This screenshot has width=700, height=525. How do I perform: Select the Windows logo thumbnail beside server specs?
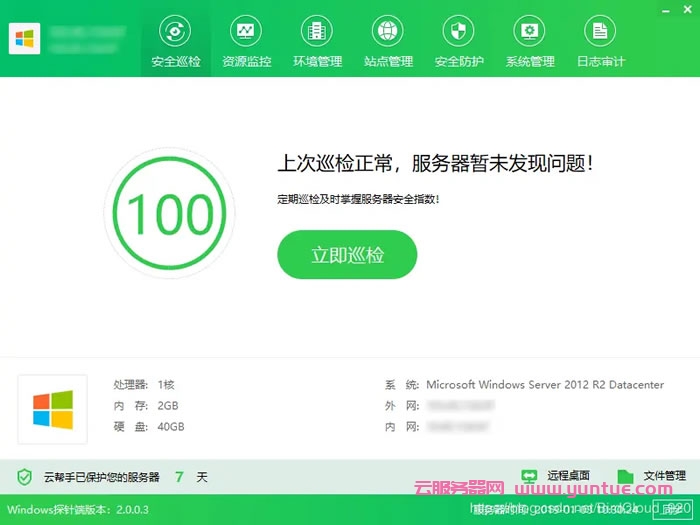tap(53, 409)
